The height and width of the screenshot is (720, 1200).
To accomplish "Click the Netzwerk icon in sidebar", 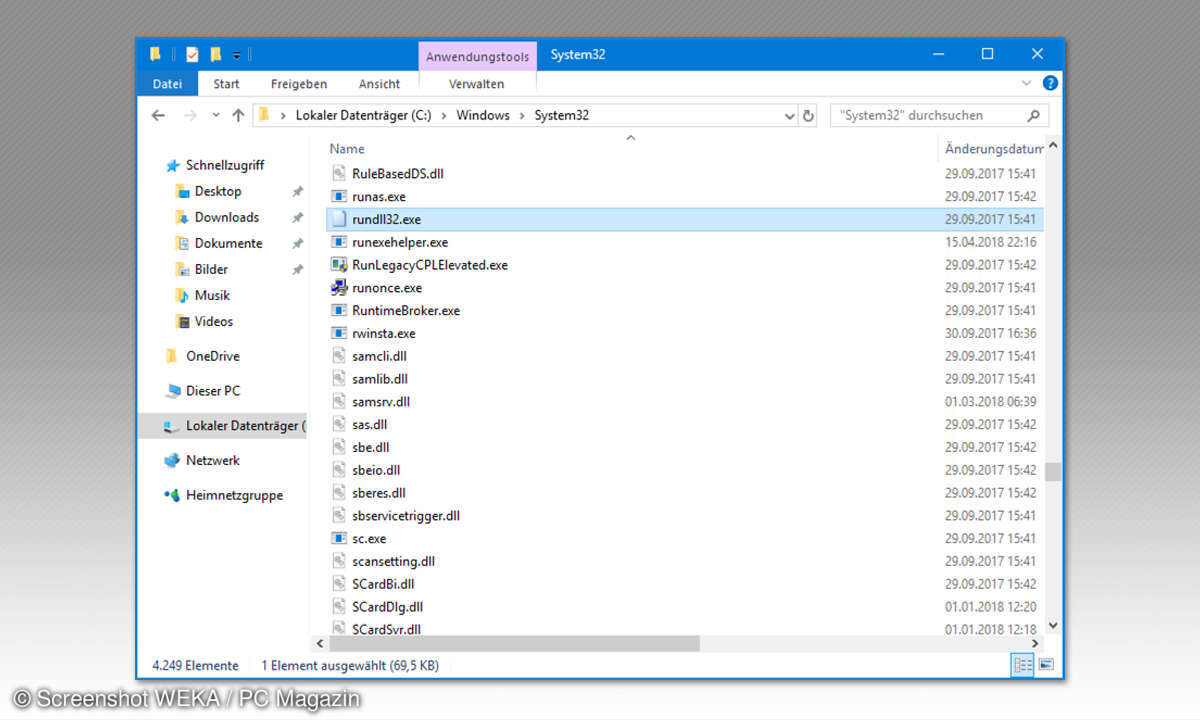I will tap(172, 461).
